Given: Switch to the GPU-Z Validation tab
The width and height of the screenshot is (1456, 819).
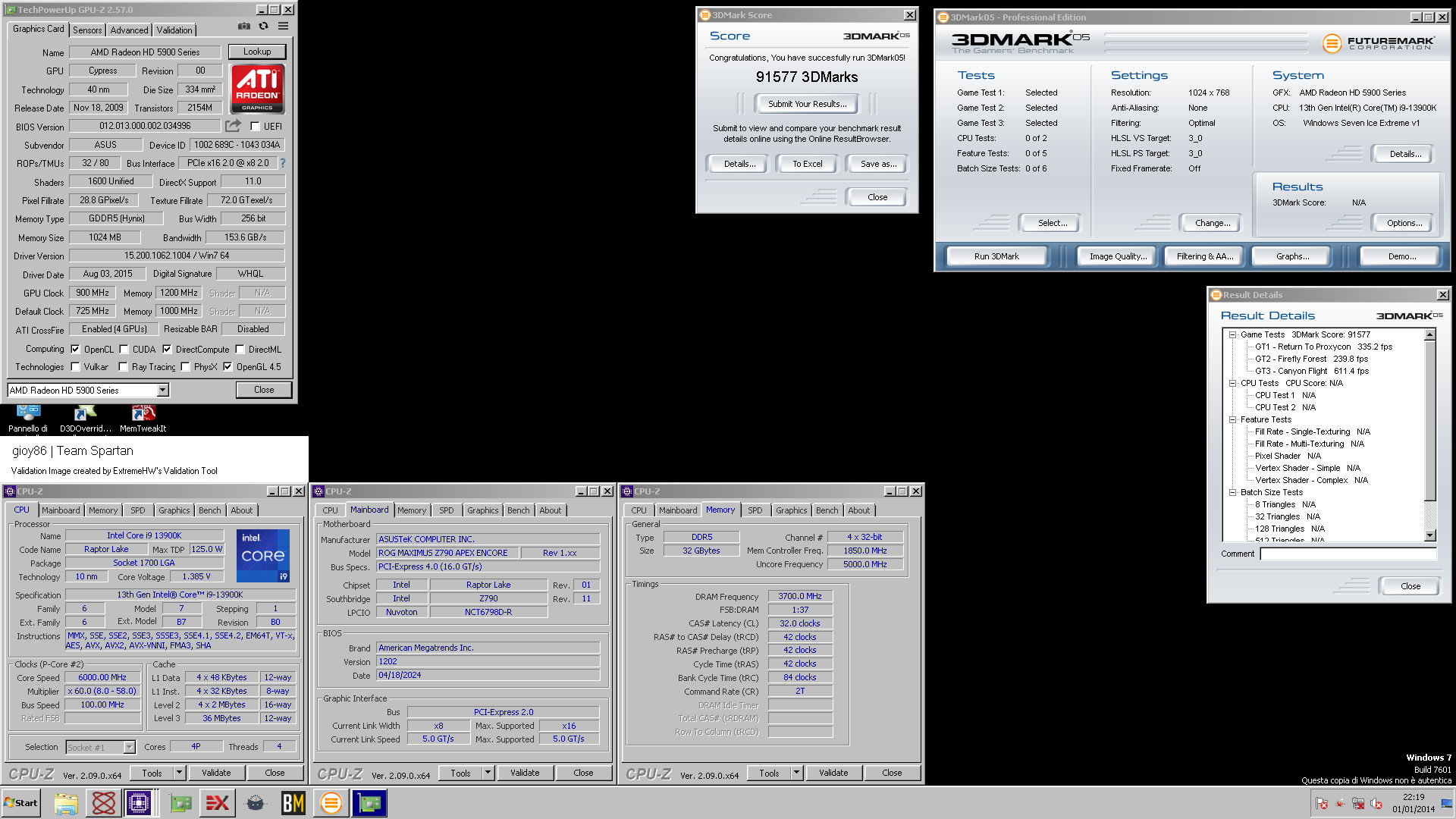Looking at the screenshot, I should [174, 30].
